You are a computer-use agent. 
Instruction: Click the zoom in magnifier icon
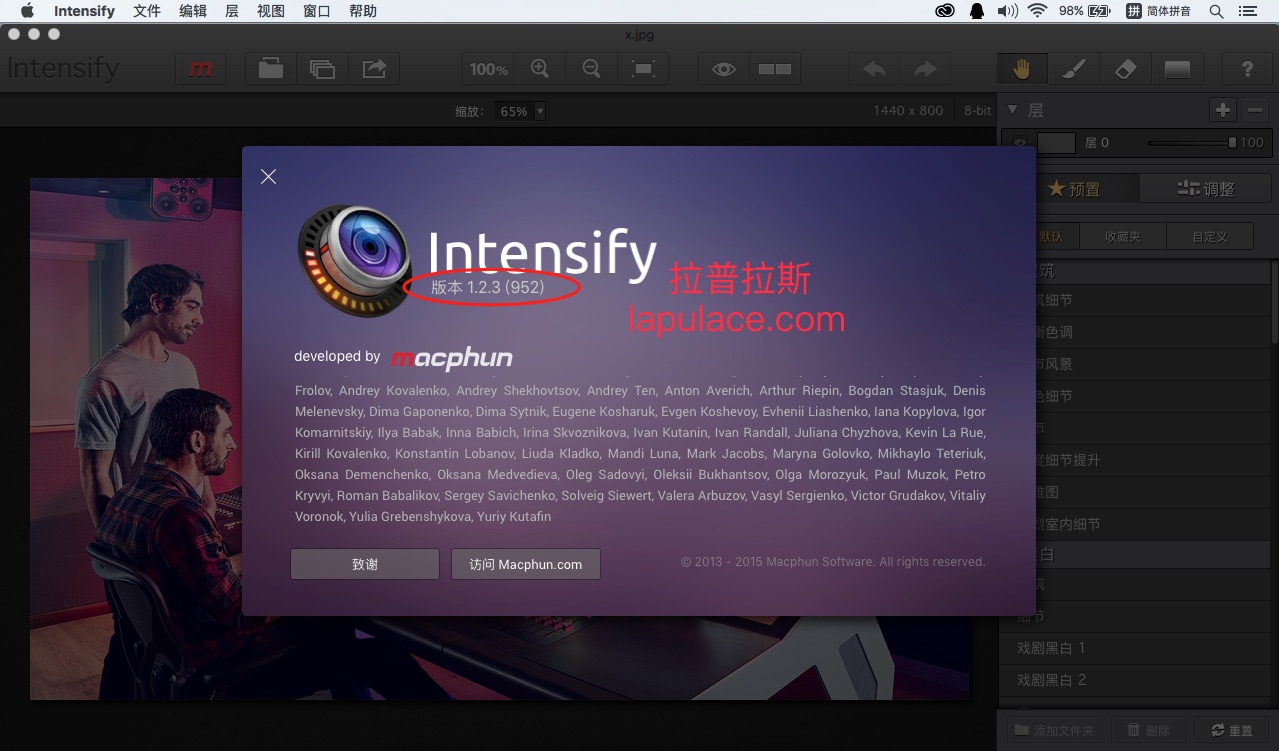540,69
